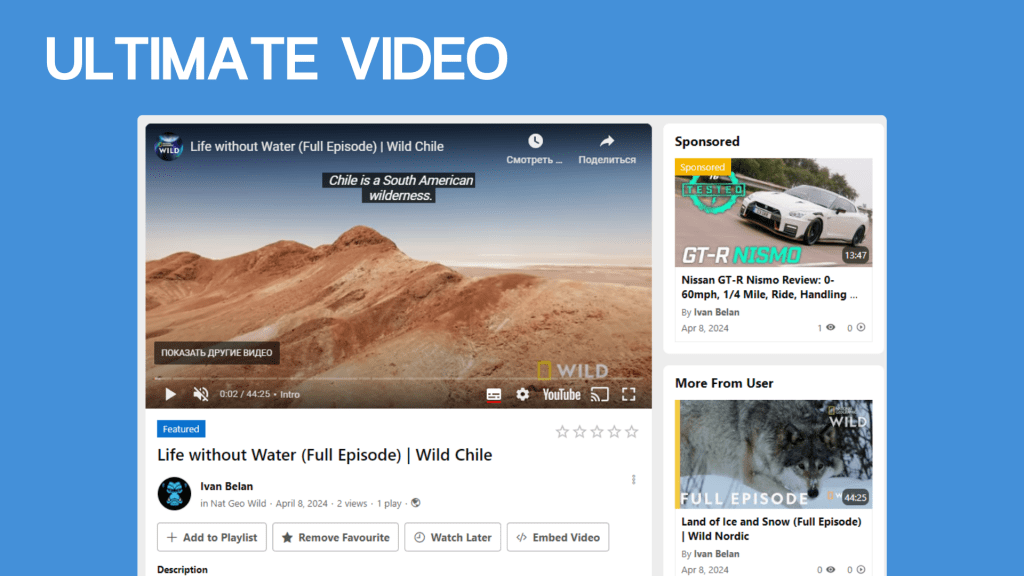Click the Add to Playlist button
Screen dimensions: 1024x576
(x=212, y=537)
